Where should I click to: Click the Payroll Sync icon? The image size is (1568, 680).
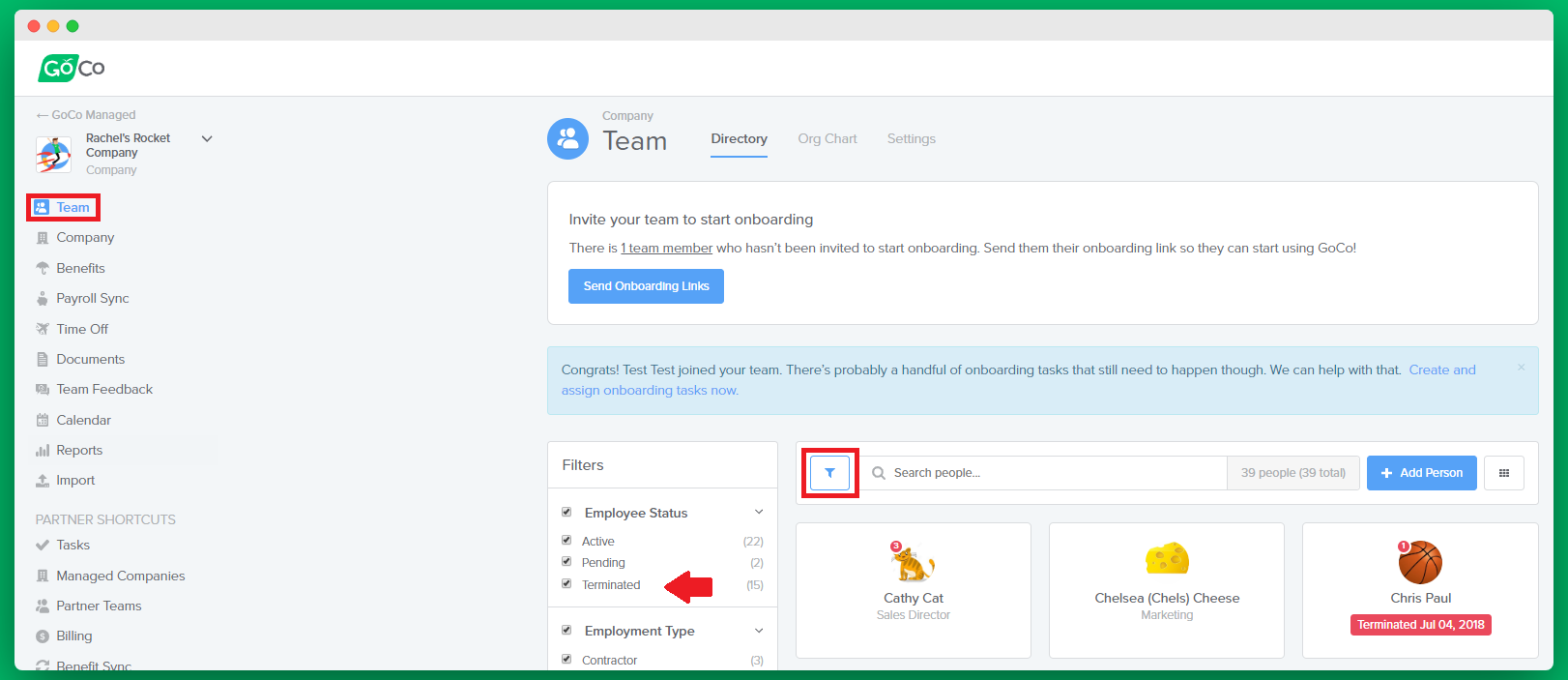43,298
